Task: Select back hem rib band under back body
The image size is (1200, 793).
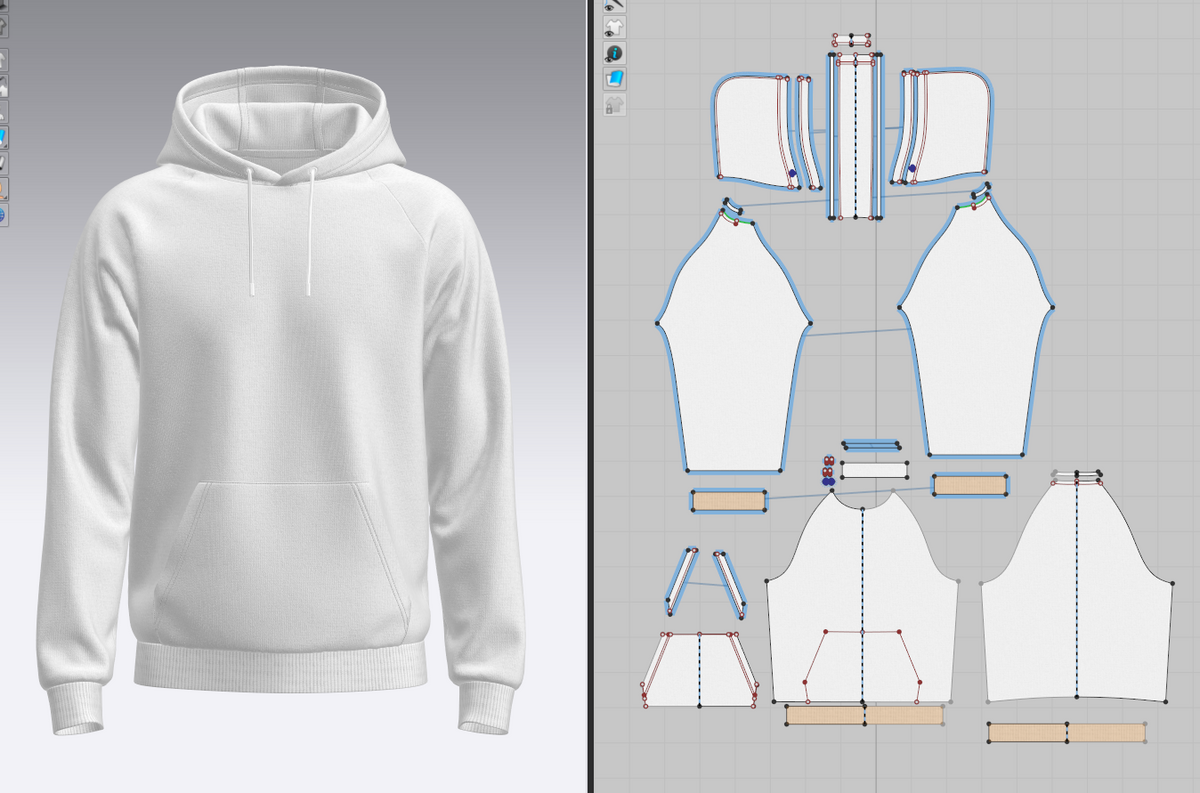Action: tap(1067, 733)
